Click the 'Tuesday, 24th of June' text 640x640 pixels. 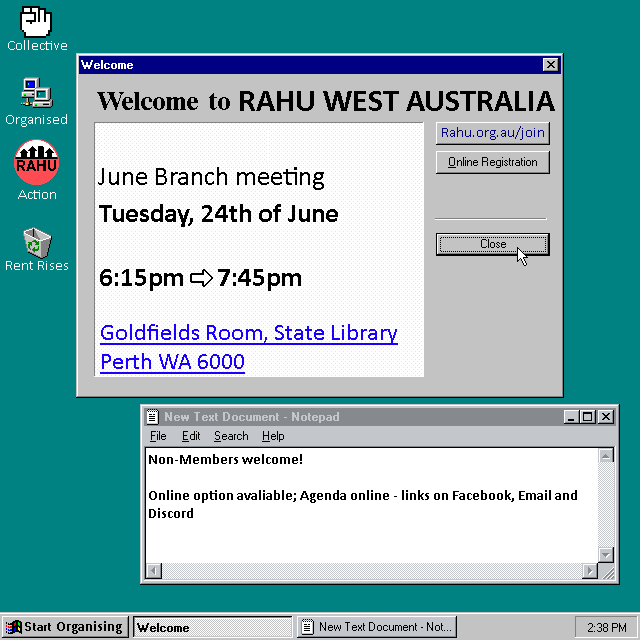(x=218, y=214)
